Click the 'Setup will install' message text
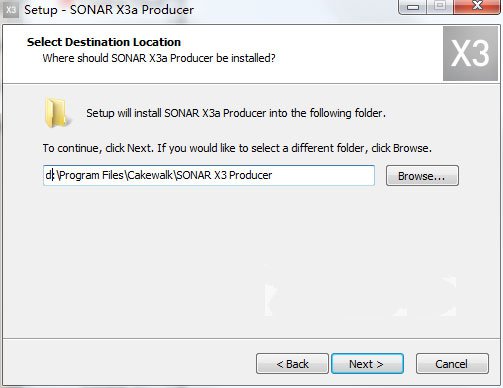The image size is (503, 388). coord(236,113)
